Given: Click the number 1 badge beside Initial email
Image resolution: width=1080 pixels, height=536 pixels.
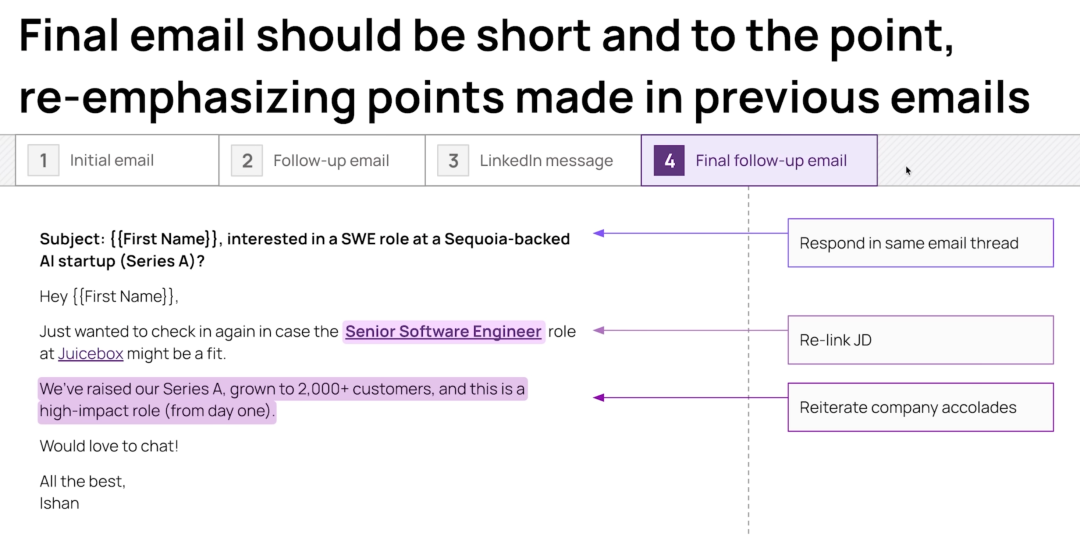Looking at the screenshot, I should [44, 160].
